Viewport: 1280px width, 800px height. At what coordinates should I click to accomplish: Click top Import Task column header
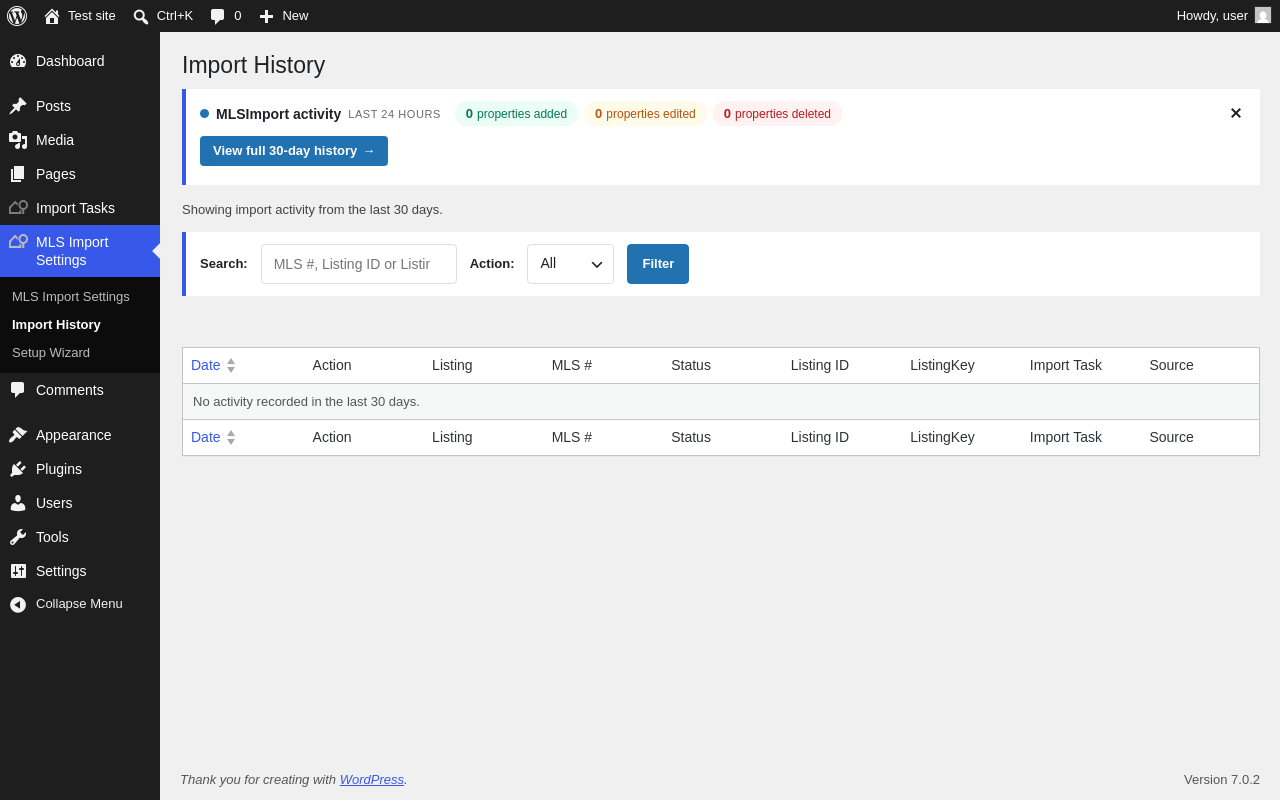pos(1066,365)
